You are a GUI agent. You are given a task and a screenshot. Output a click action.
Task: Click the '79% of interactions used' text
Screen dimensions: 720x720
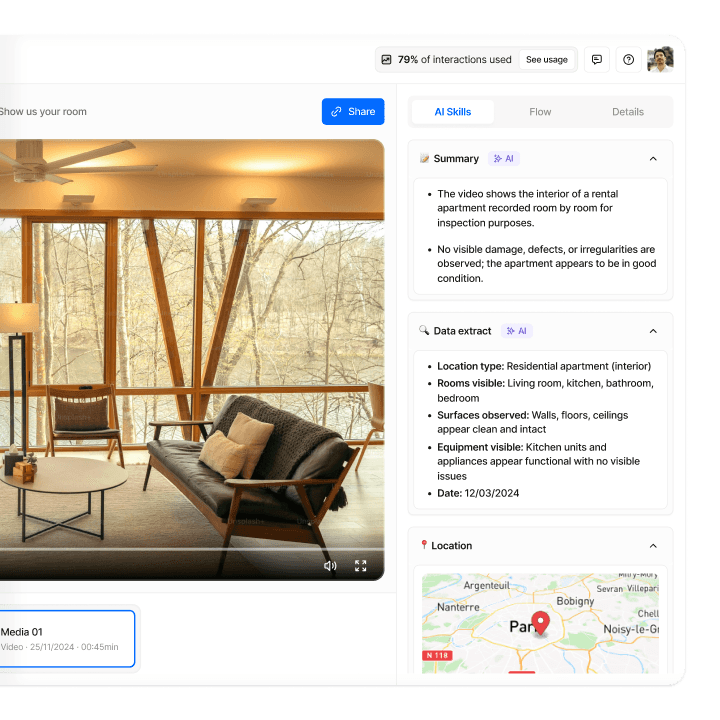click(454, 60)
